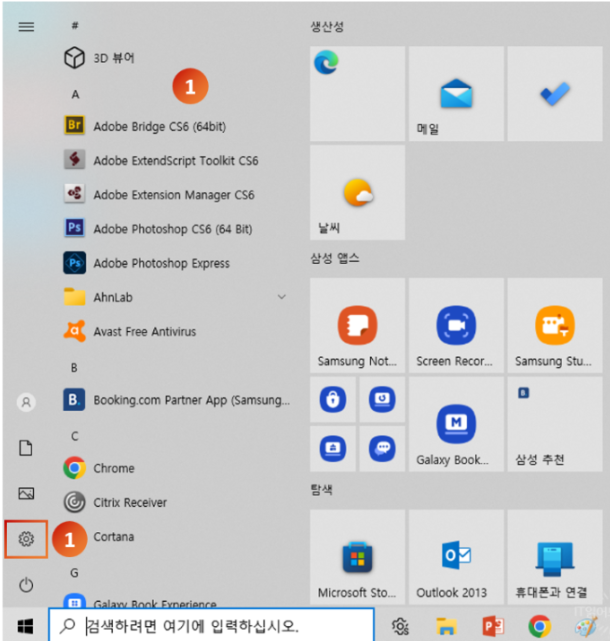Jump to letter G section header

[74, 573]
